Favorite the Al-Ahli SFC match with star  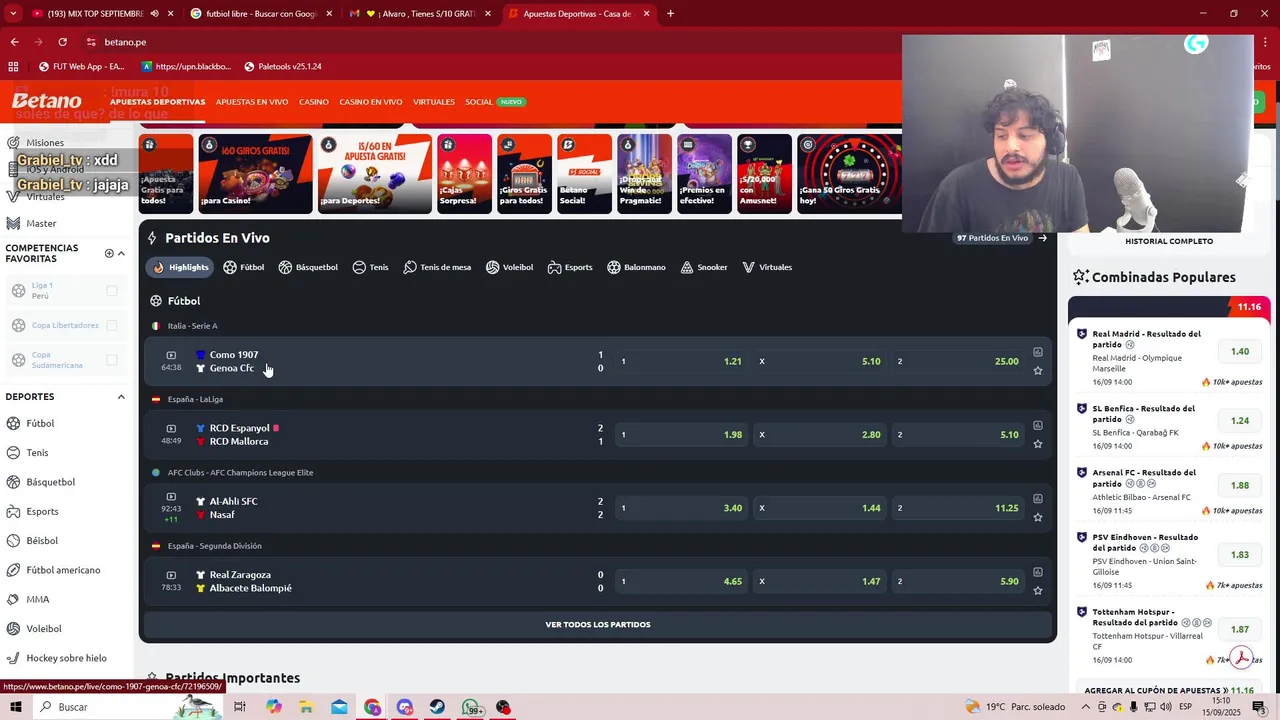tap(1038, 517)
